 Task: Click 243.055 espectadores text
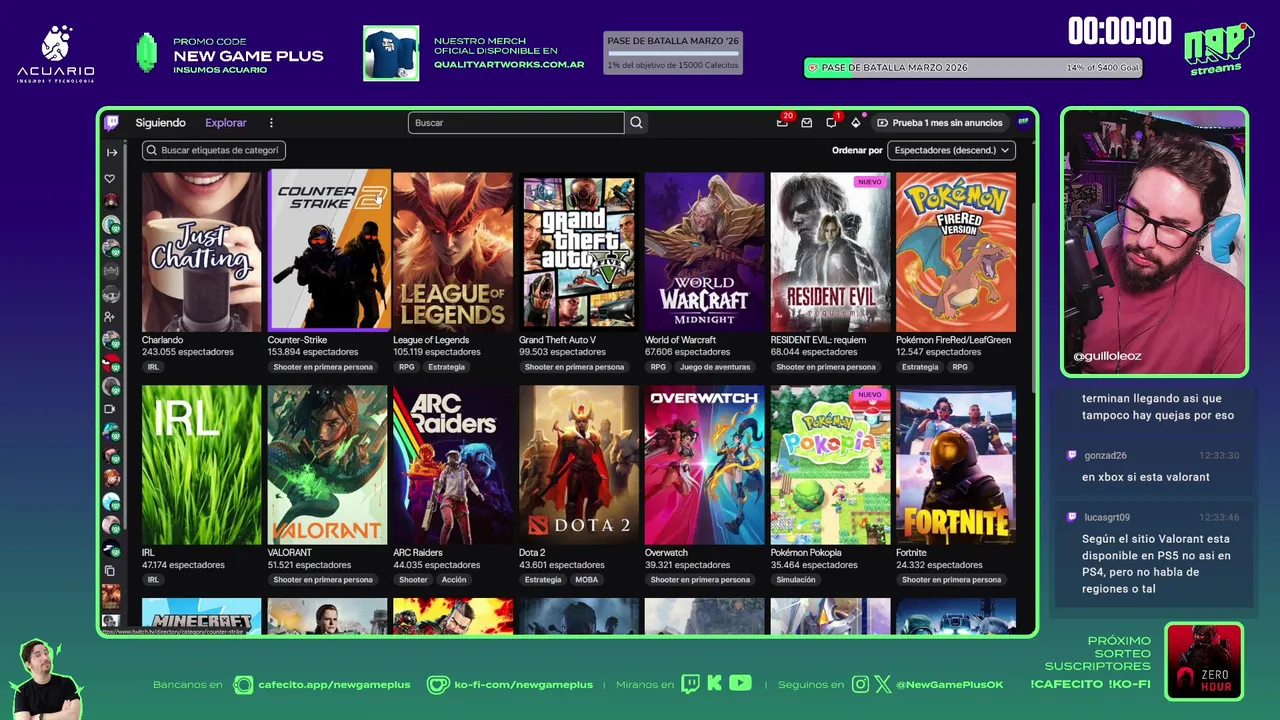pyautogui.click(x=188, y=352)
